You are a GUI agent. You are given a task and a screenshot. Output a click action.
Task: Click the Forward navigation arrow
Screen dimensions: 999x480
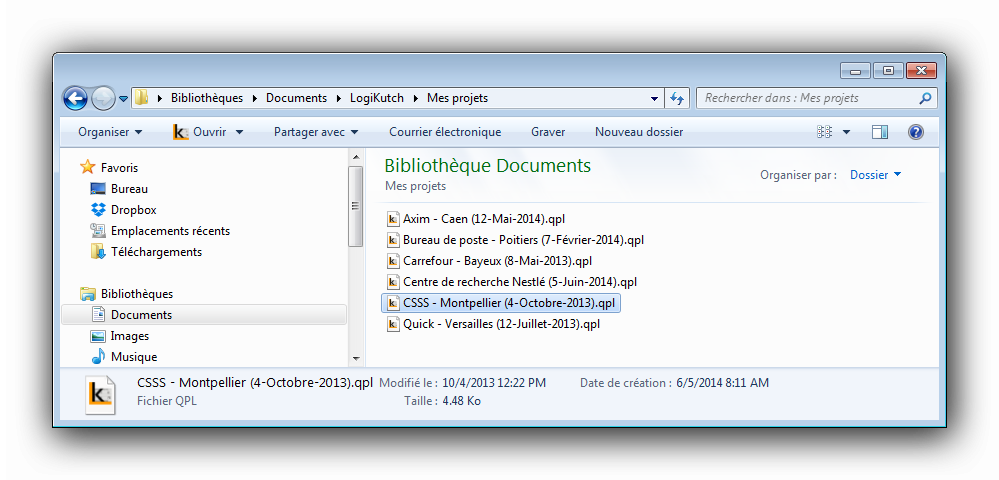[x=103, y=98]
